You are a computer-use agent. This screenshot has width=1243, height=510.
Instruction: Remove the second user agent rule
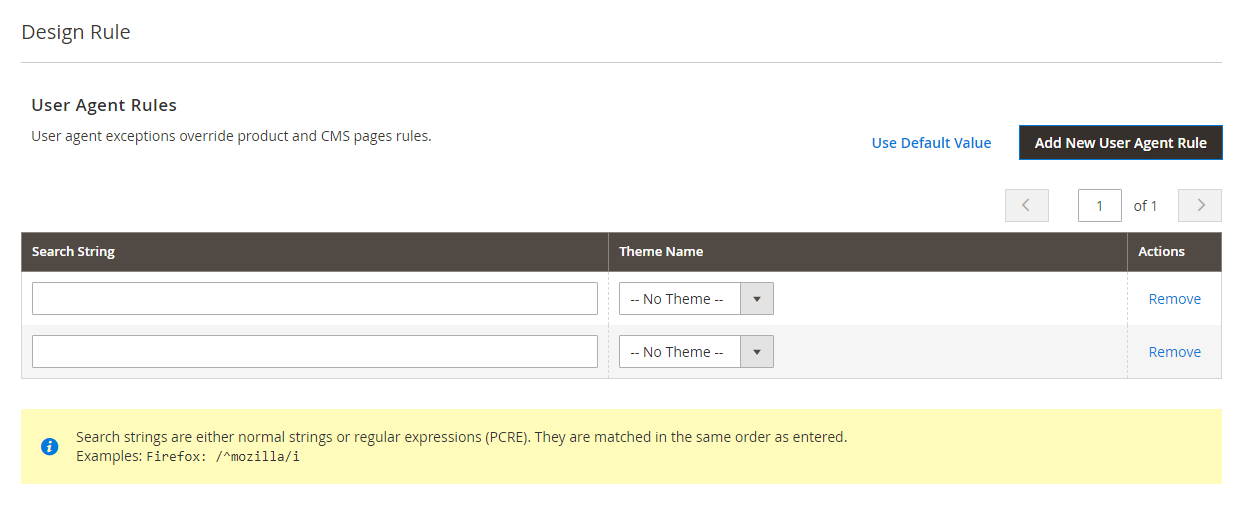[x=1174, y=352]
